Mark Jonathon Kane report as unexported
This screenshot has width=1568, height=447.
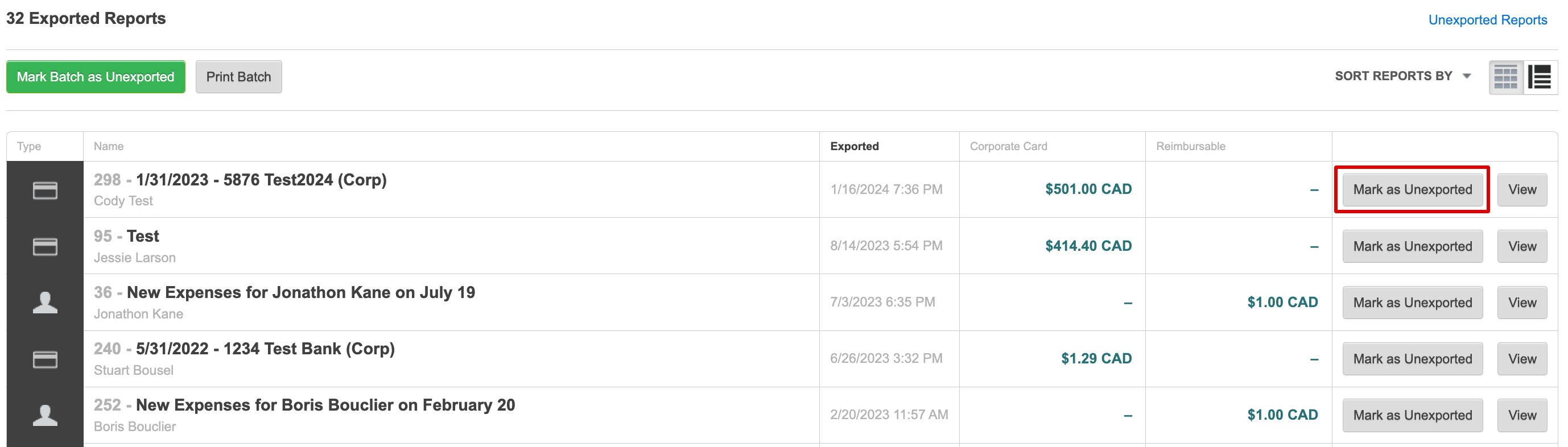[1412, 303]
